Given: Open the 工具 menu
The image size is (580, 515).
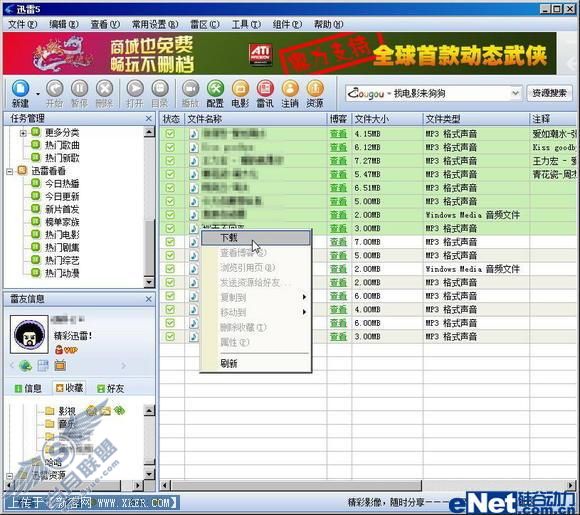Looking at the screenshot, I should [x=246, y=24].
